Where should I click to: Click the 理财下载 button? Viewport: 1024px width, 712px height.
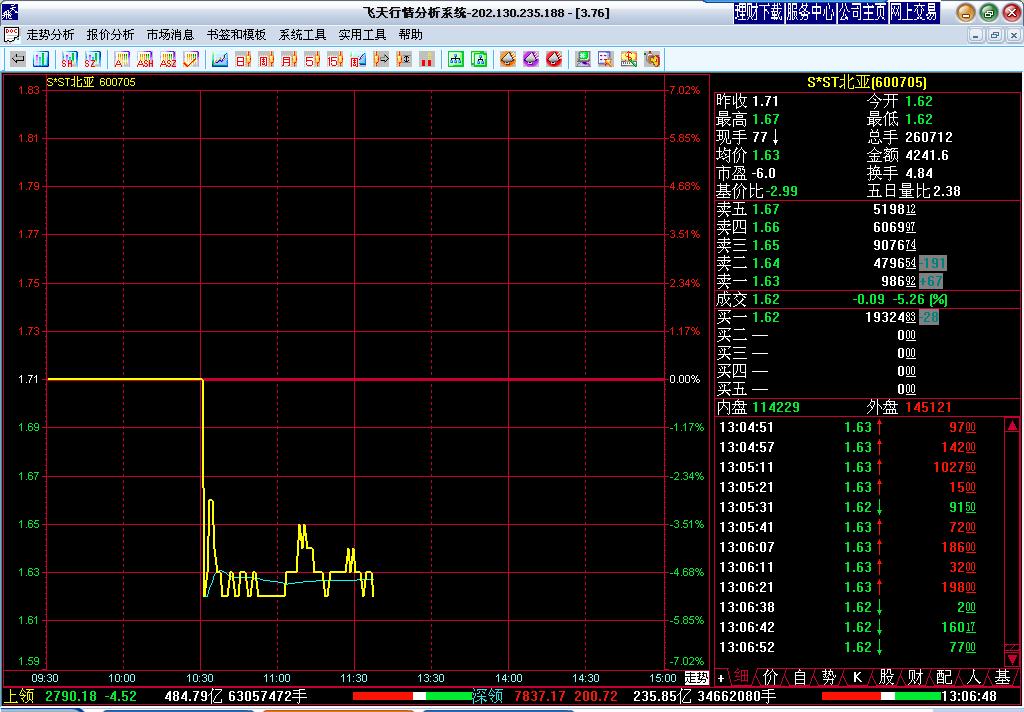point(758,12)
